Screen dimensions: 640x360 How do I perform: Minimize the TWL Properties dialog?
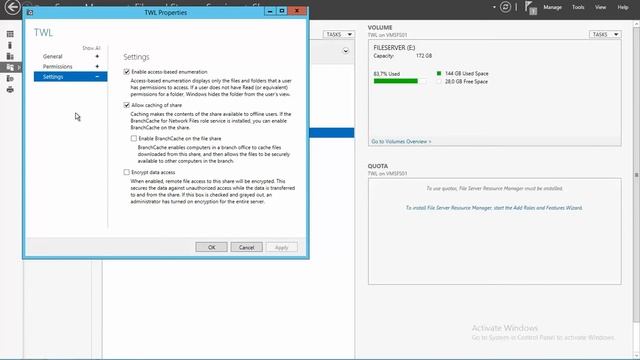pos(270,11)
